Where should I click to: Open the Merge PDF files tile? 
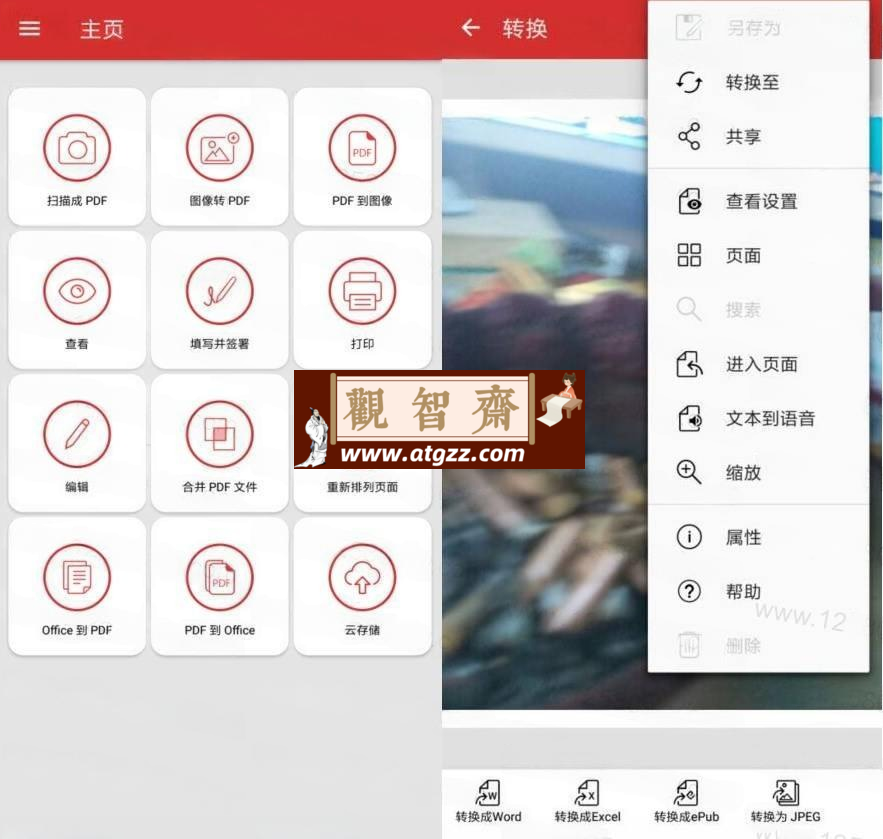click(x=220, y=443)
